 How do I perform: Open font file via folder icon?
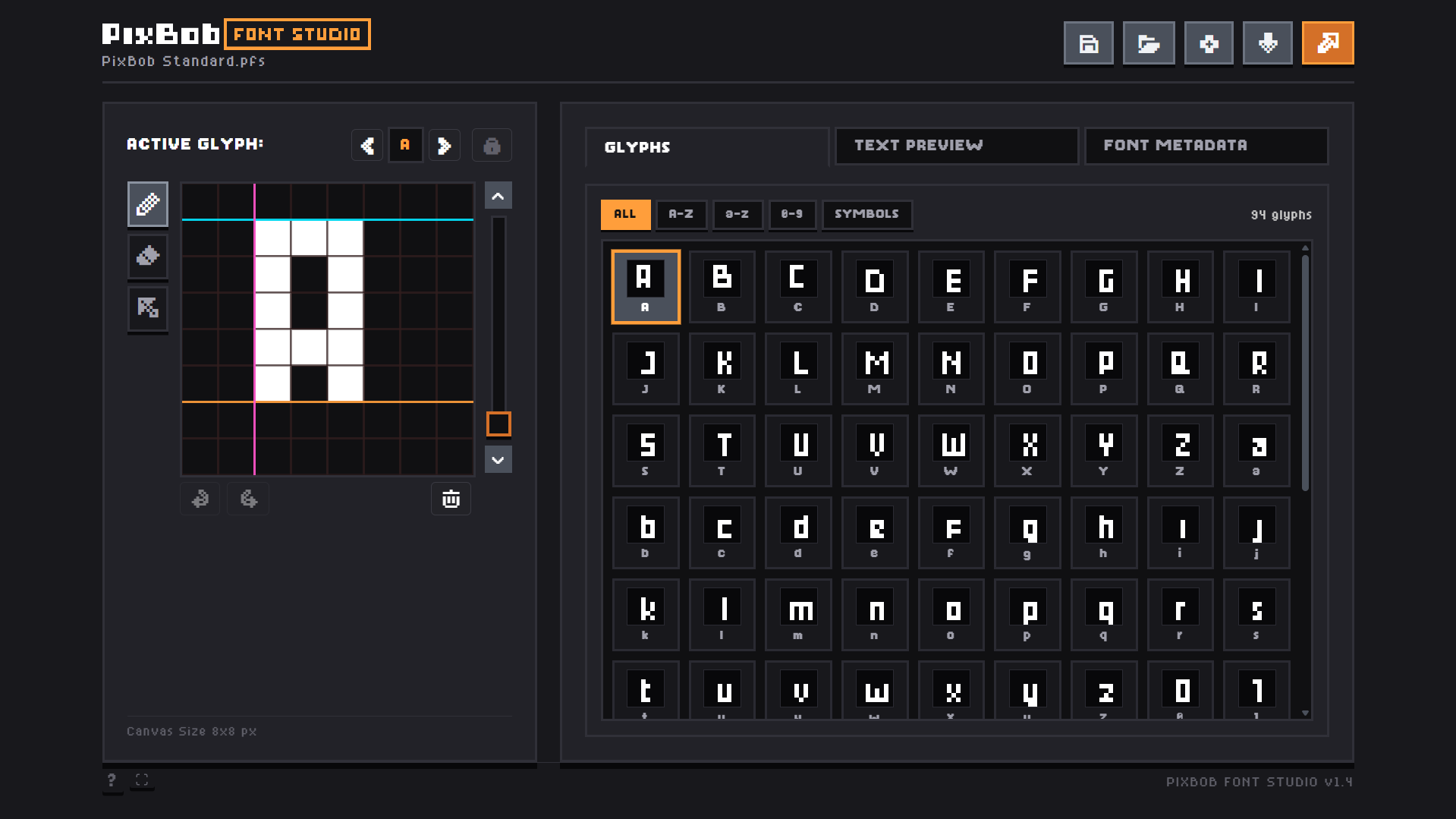pyautogui.click(x=1149, y=43)
